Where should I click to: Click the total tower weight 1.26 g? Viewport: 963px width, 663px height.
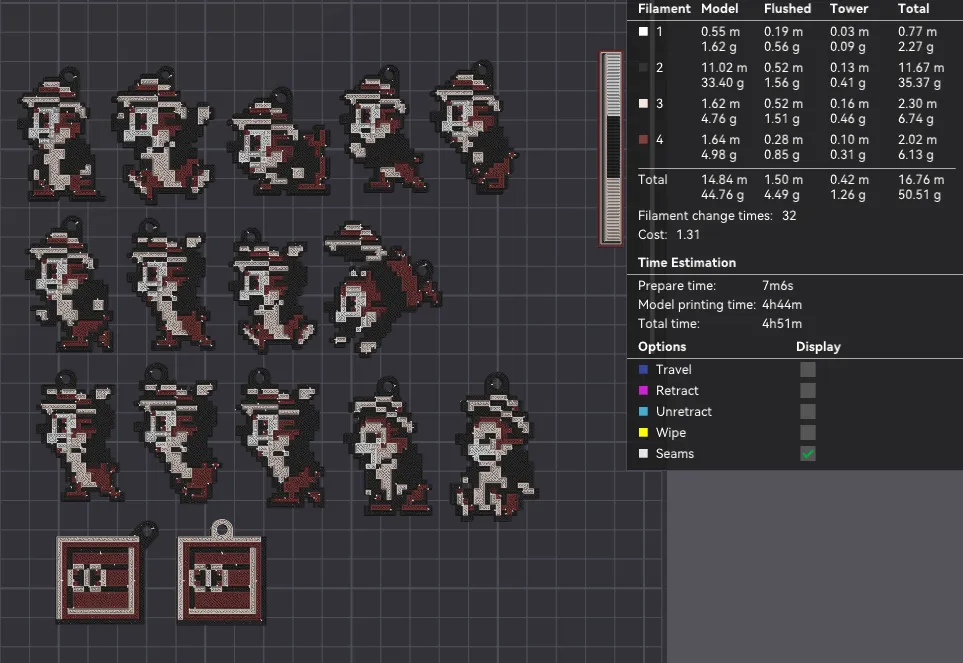tap(848, 195)
